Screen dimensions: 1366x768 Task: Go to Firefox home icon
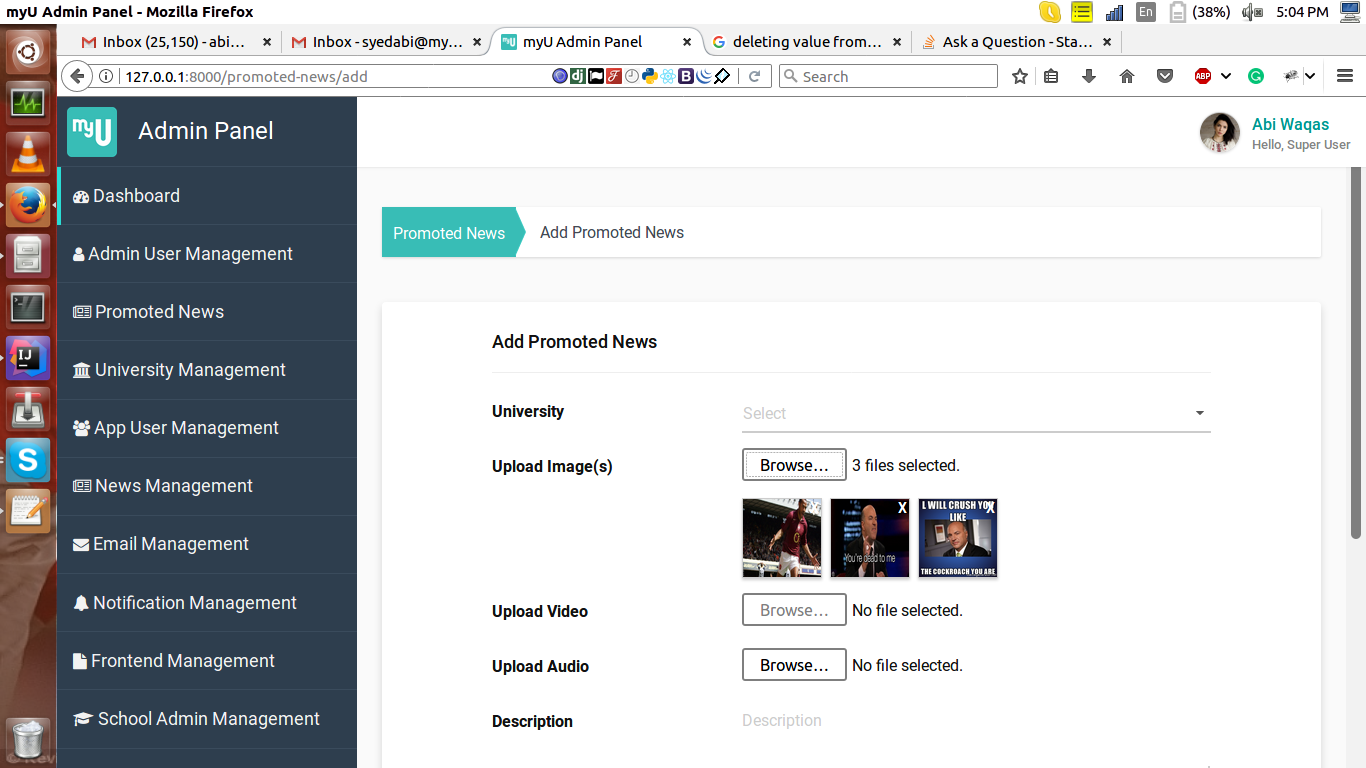click(x=1127, y=76)
